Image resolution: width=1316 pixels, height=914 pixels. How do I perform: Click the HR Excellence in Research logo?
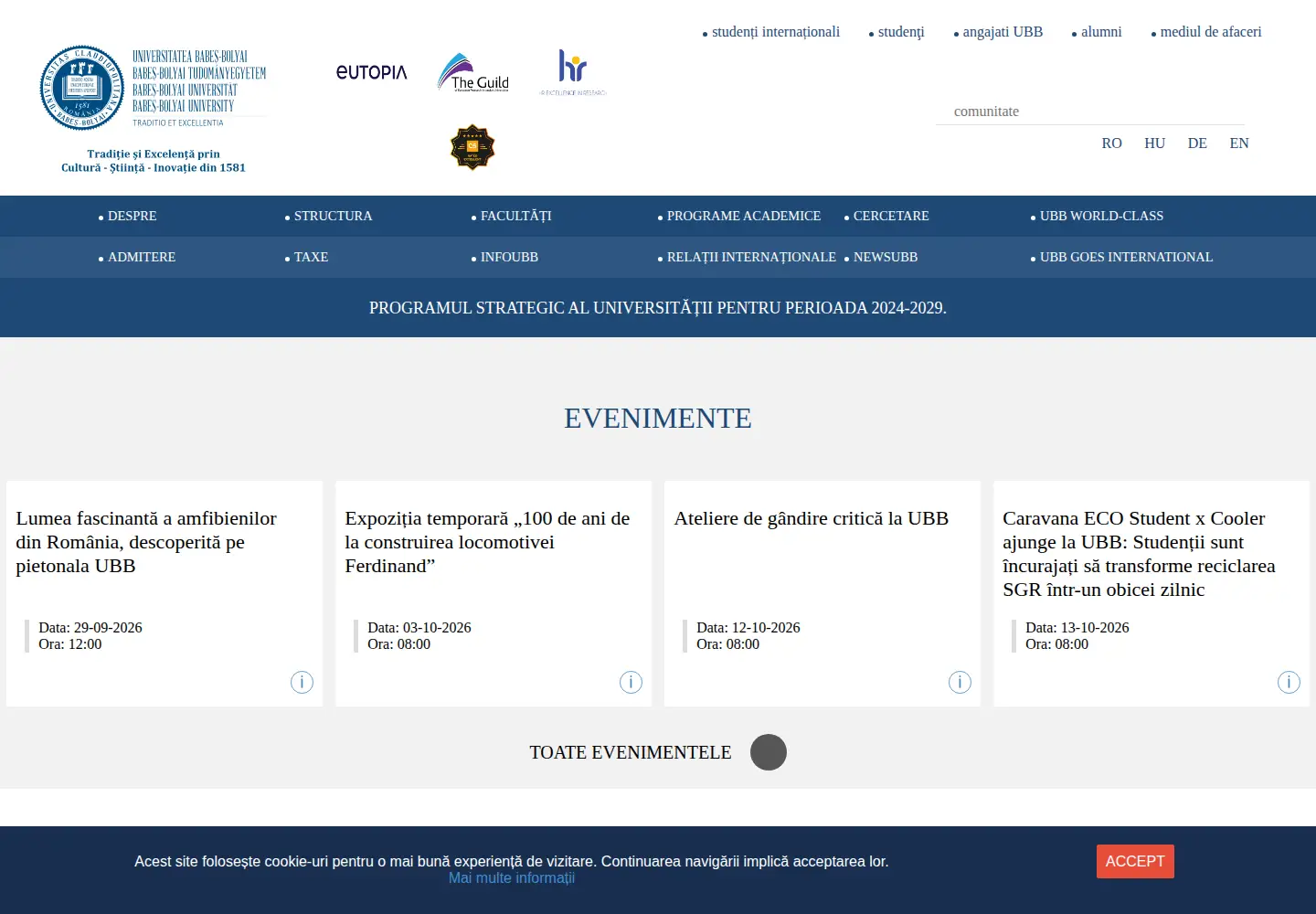point(573,72)
